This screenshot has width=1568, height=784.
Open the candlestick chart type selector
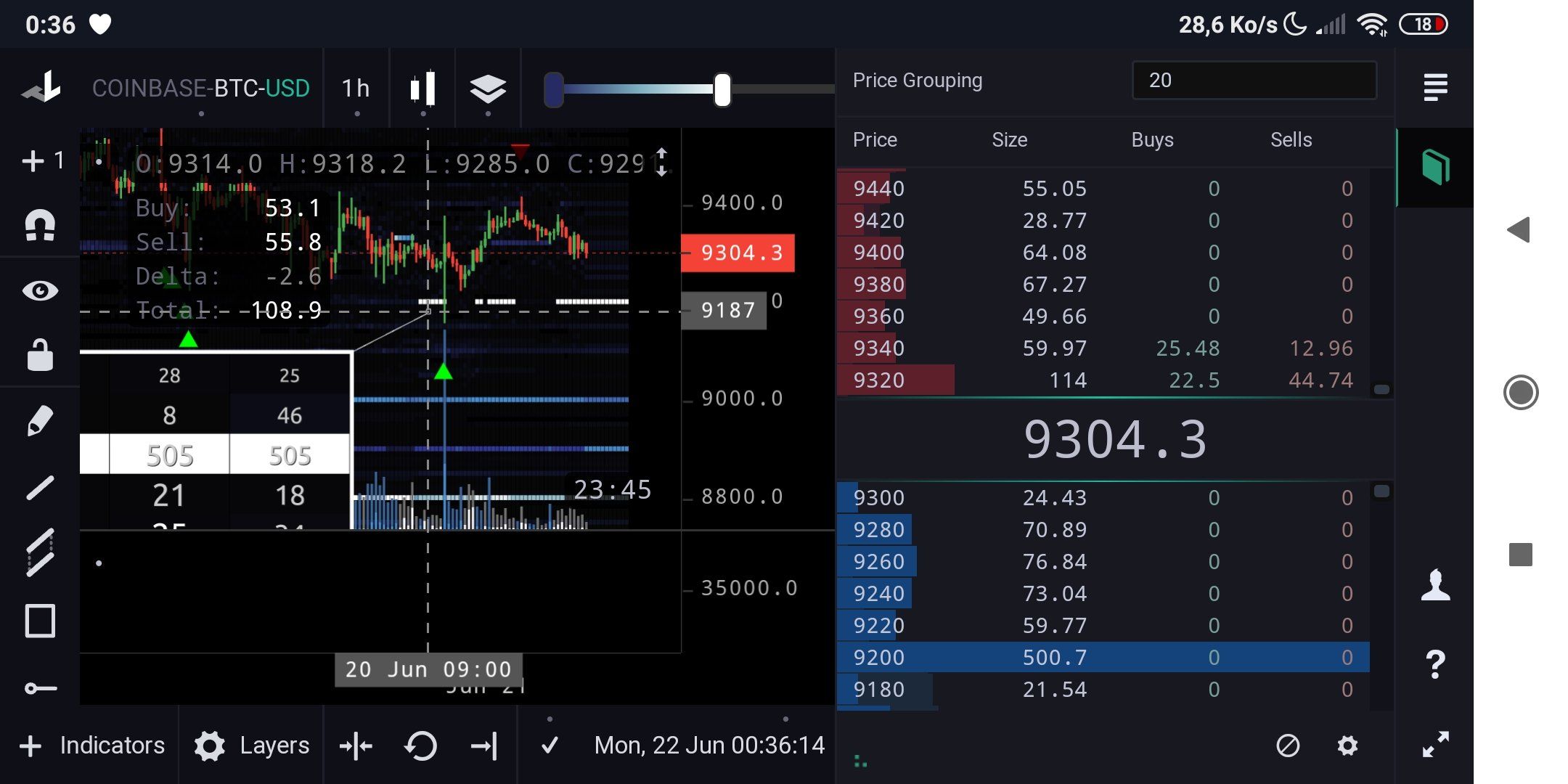pyautogui.click(x=422, y=89)
